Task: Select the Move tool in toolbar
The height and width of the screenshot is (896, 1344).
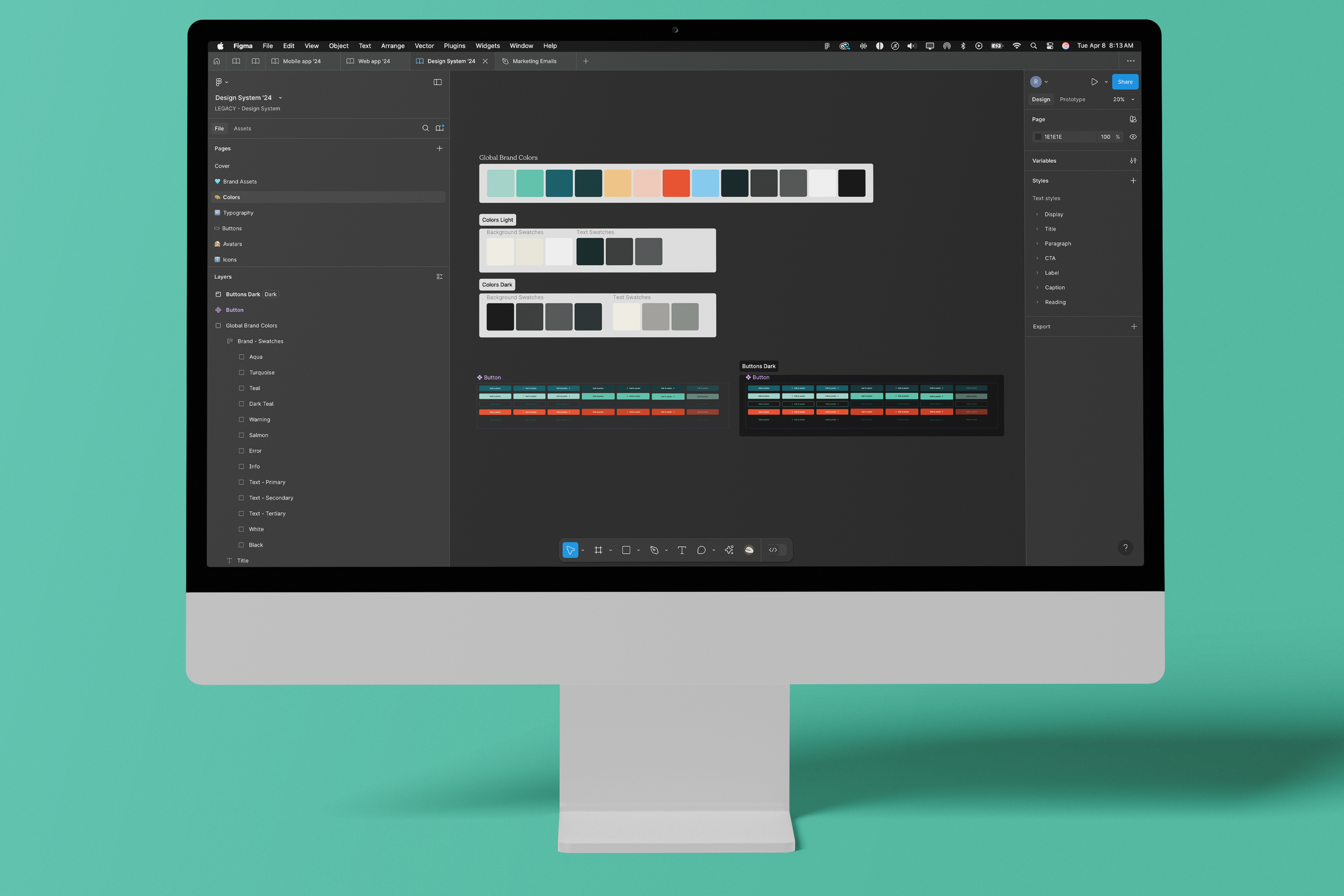Action: pyautogui.click(x=570, y=550)
